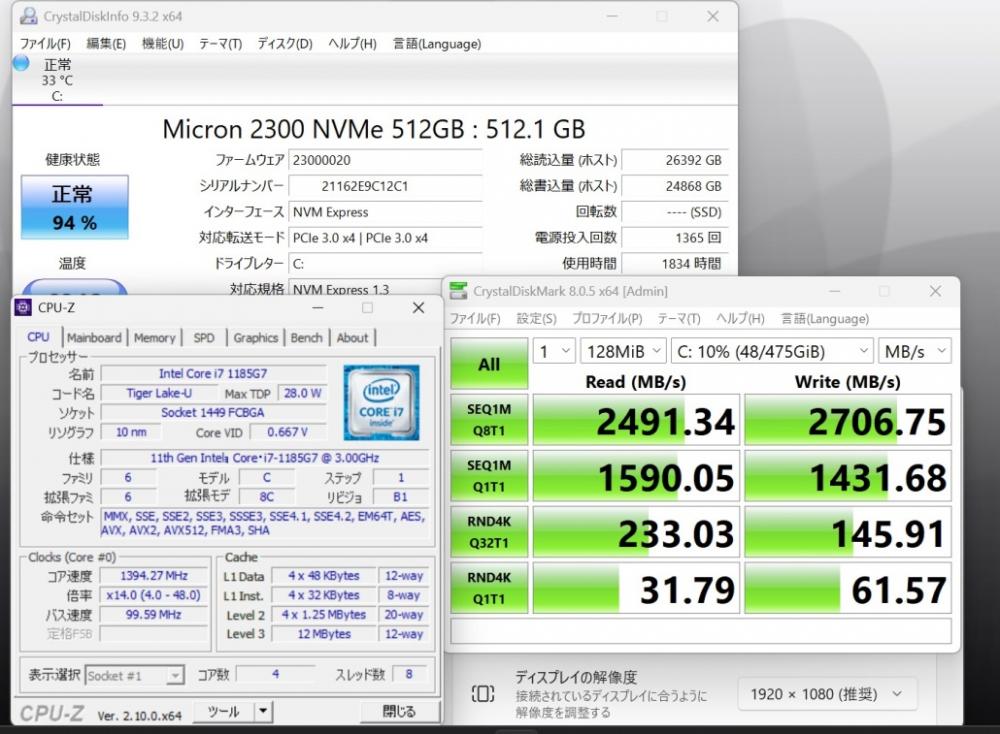Click the temperature gauge in CrystalDiskInfo
Image resolution: width=1000 pixels, height=734 pixels.
[x=75, y=289]
